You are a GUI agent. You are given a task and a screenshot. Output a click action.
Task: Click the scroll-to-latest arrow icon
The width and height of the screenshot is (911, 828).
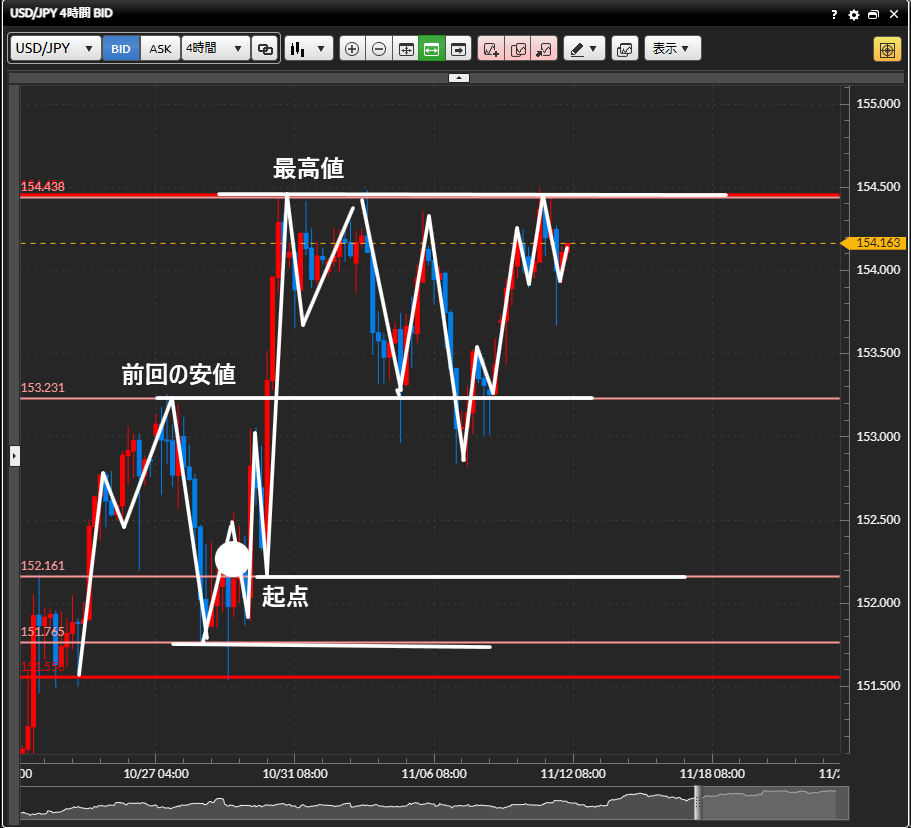(458, 48)
